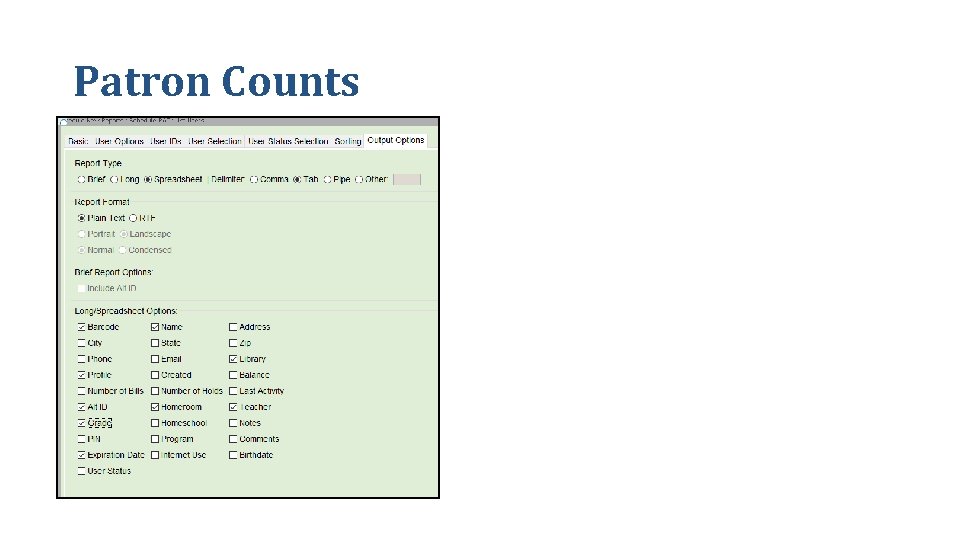Screen dimensions: 960x540
Task: Open the User Status Selection tab
Action: point(288,141)
